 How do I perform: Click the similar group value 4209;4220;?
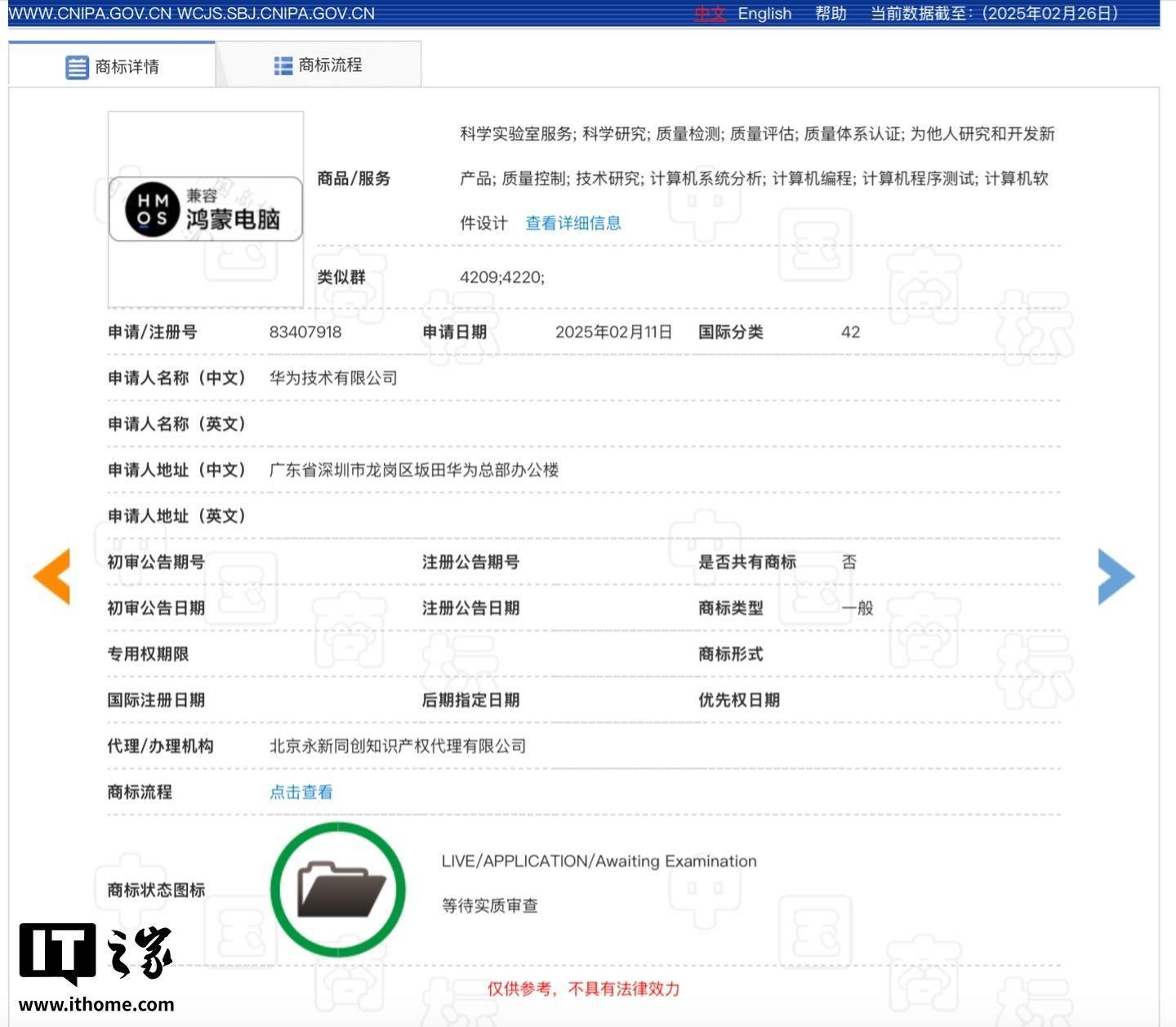502,277
